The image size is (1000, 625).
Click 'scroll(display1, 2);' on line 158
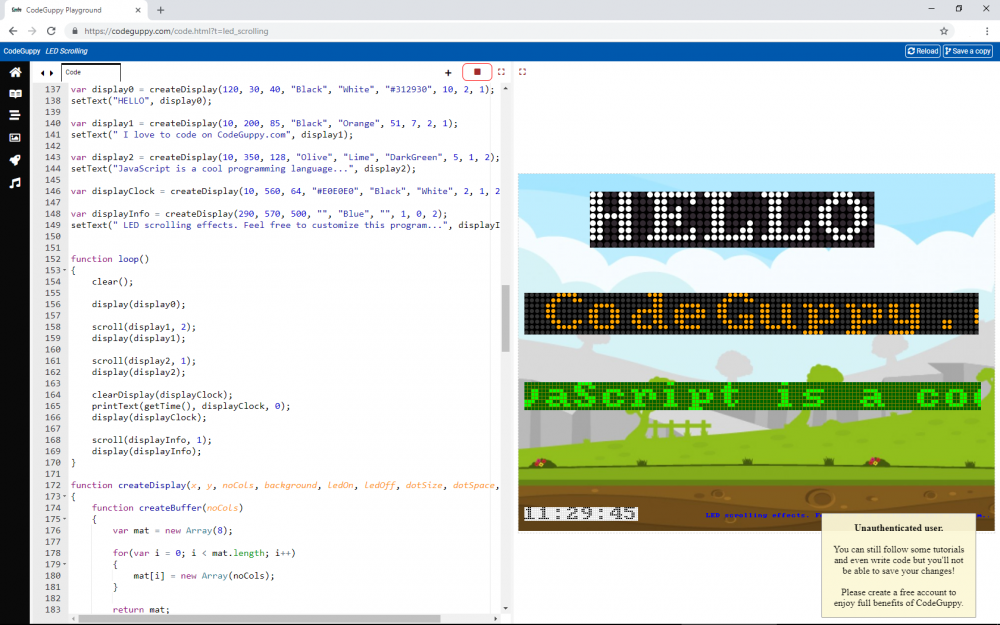(143, 327)
